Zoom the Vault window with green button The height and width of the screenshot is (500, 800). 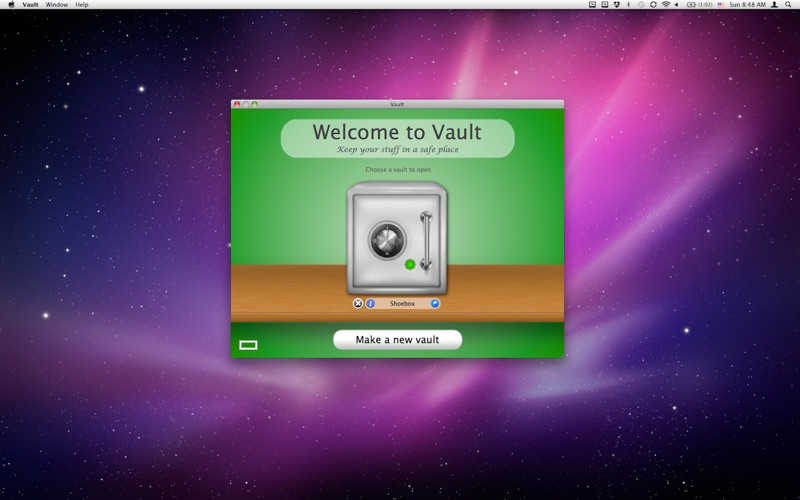[x=255, y=104]
